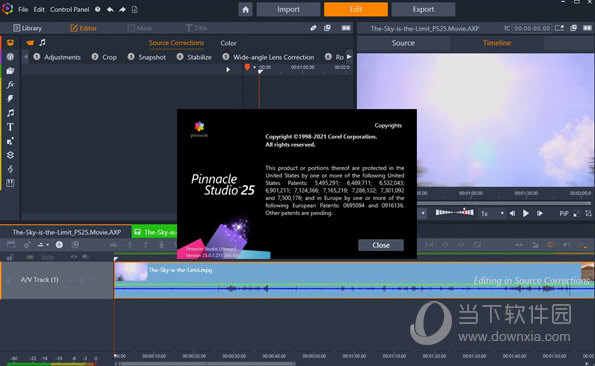
Task: Play the preview video
Action: [526, 214]
